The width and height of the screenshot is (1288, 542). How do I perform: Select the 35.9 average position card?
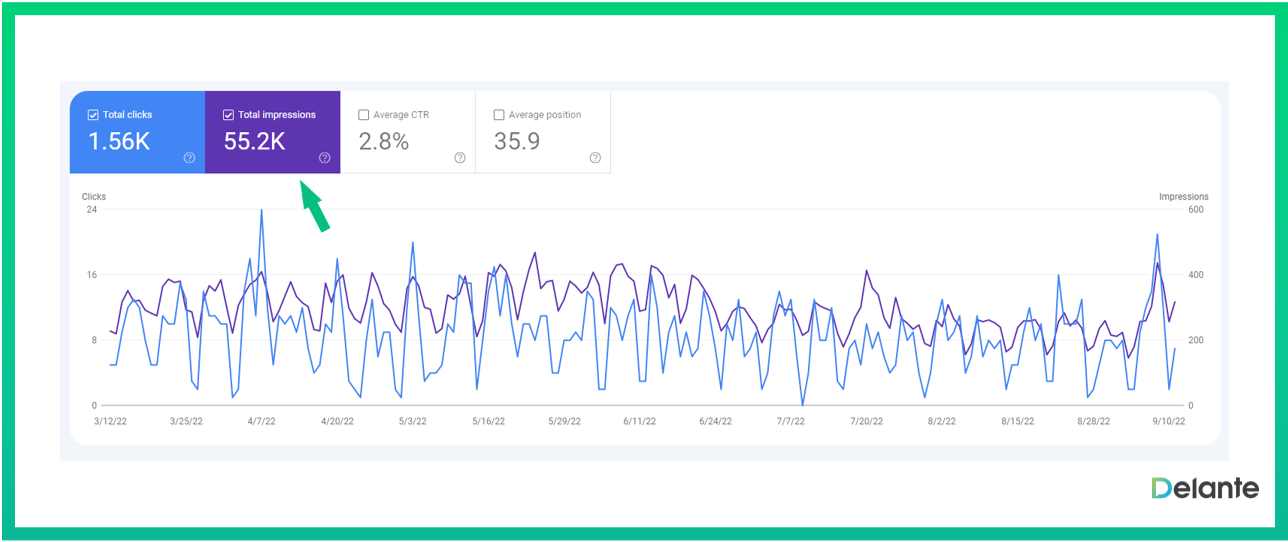(543, 132)
